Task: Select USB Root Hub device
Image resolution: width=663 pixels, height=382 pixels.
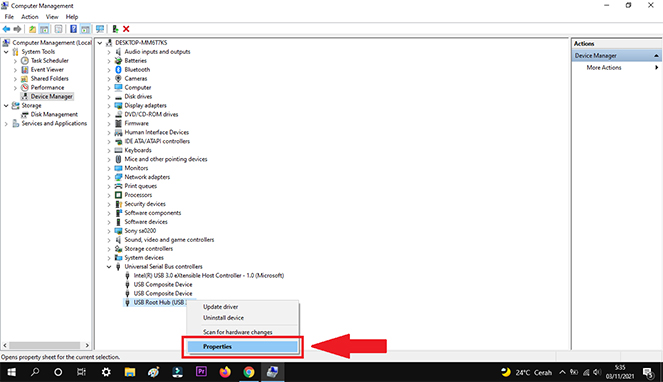Action: click(159, 302)
